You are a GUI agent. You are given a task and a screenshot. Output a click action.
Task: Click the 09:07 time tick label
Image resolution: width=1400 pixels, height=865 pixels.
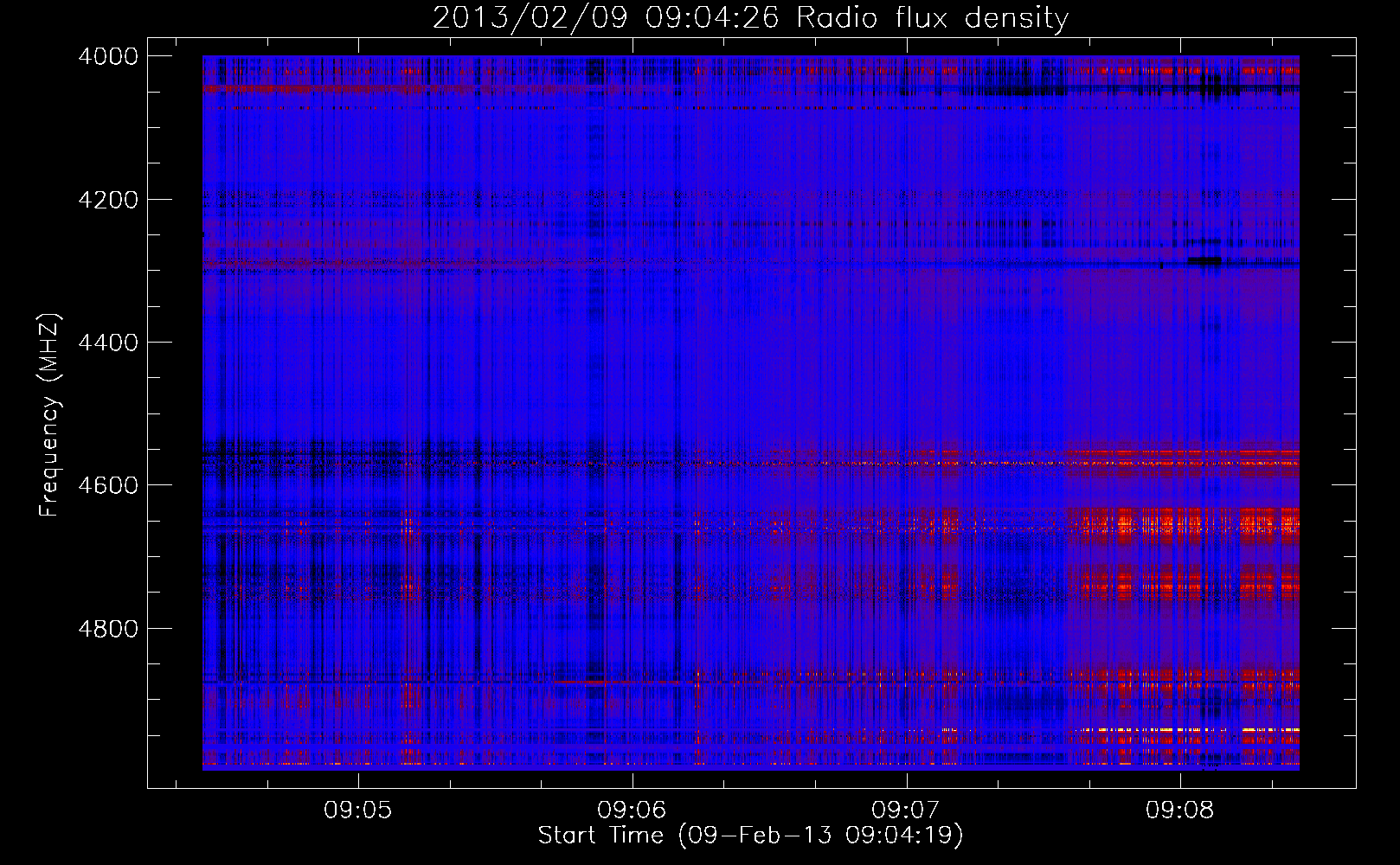point(906,811)
